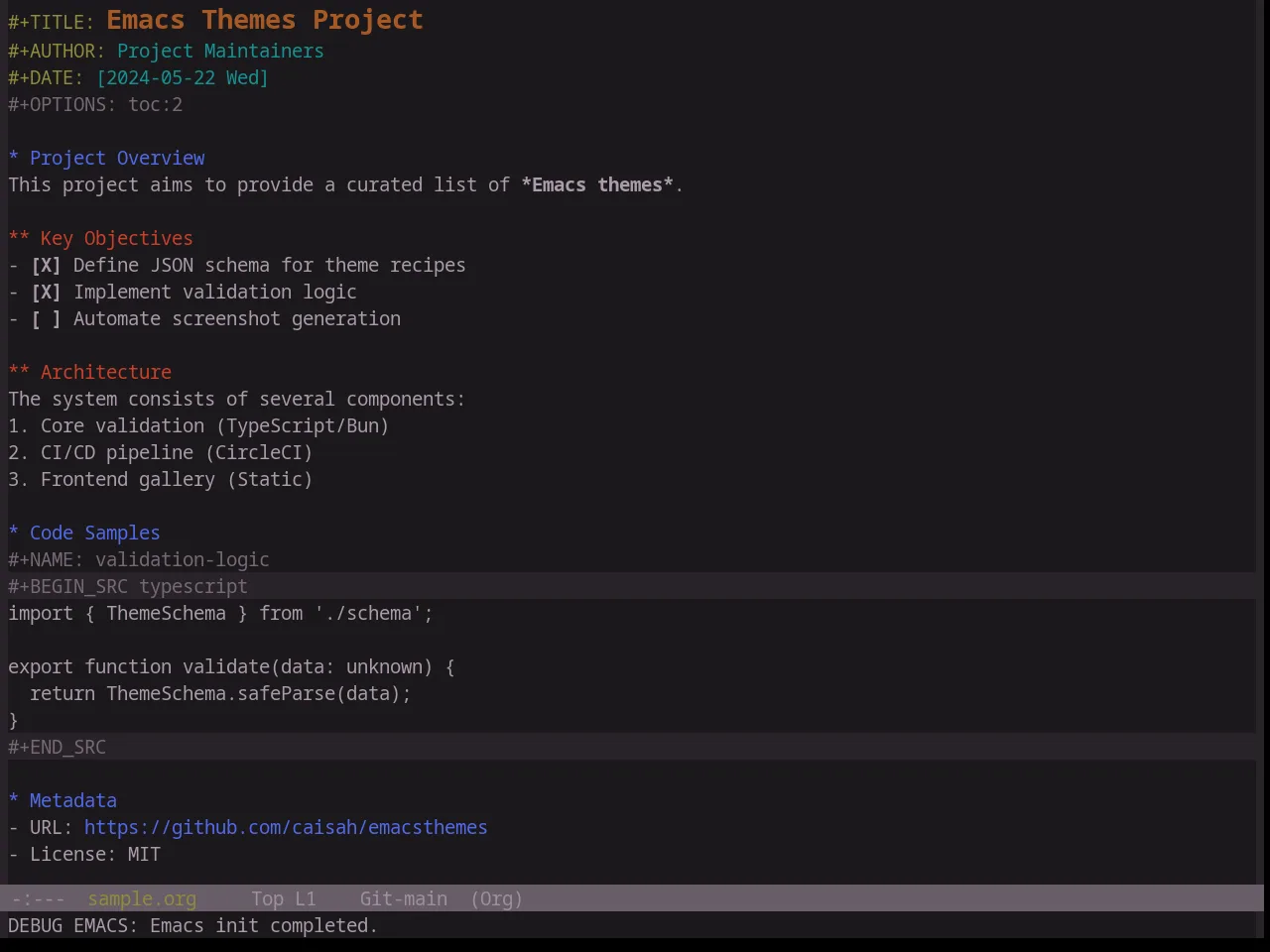Click 'Top L1' position indicator
This screenshot has height=952, width=1270.
[284, 898]
